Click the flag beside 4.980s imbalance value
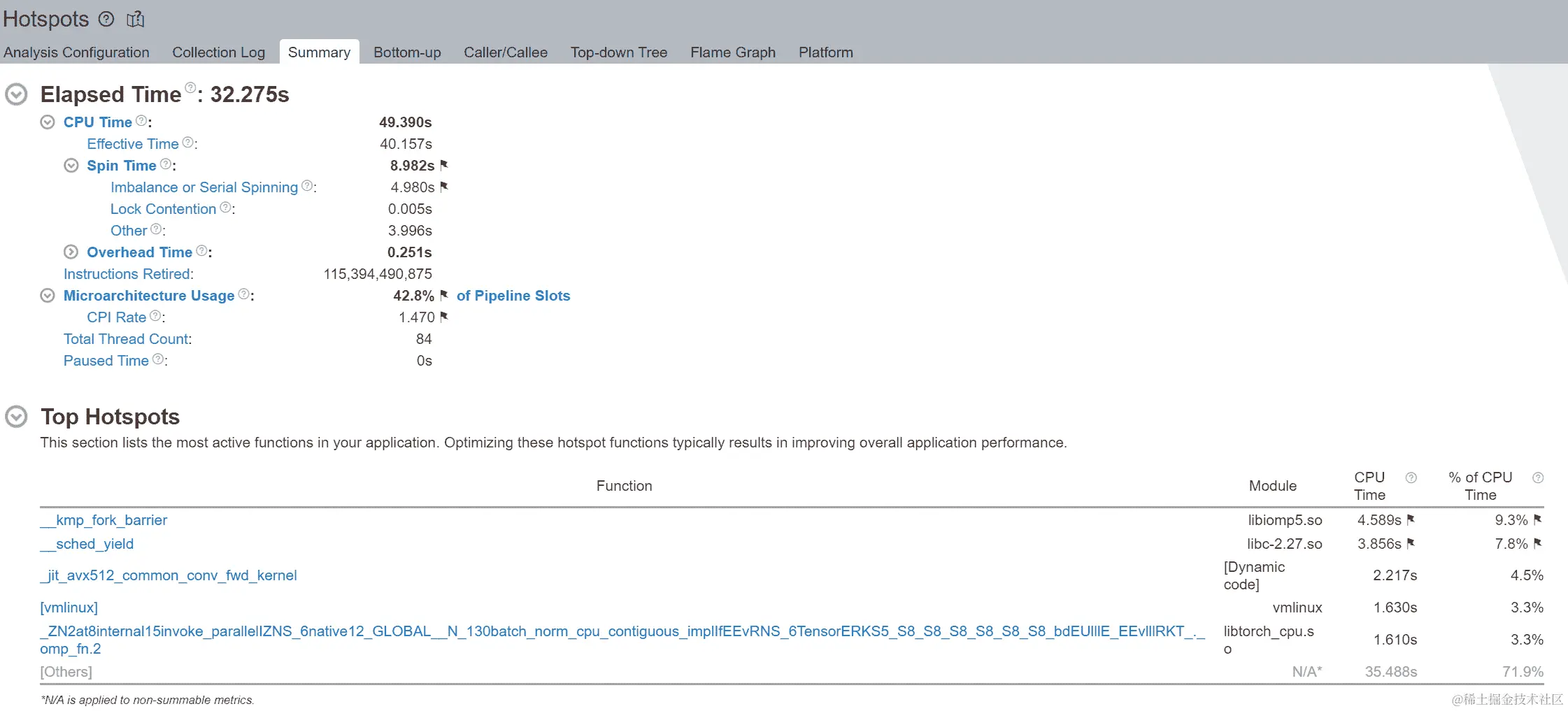This screenshot has width=1568, height=711. click(x=444, y=187)
